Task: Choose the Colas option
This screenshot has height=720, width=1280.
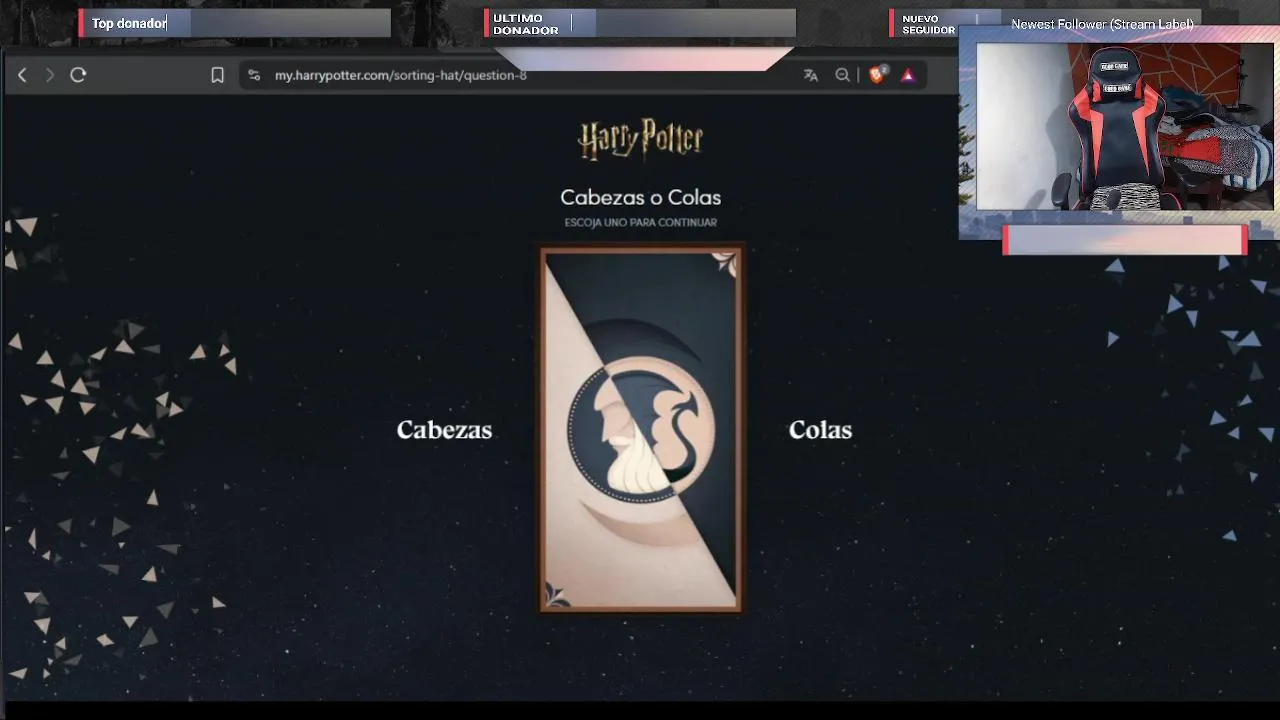Action: point(820,430)
